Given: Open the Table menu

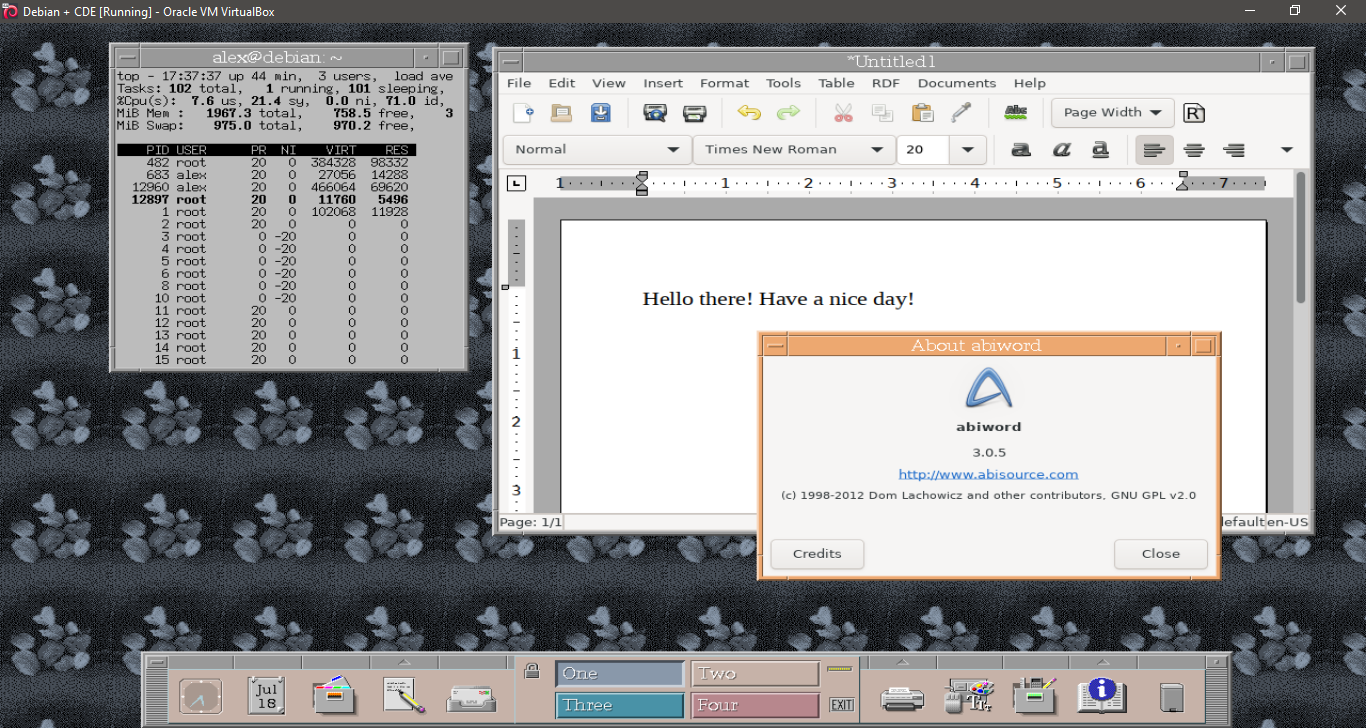Looking at the screenshot, I should (x=836, y=83).
